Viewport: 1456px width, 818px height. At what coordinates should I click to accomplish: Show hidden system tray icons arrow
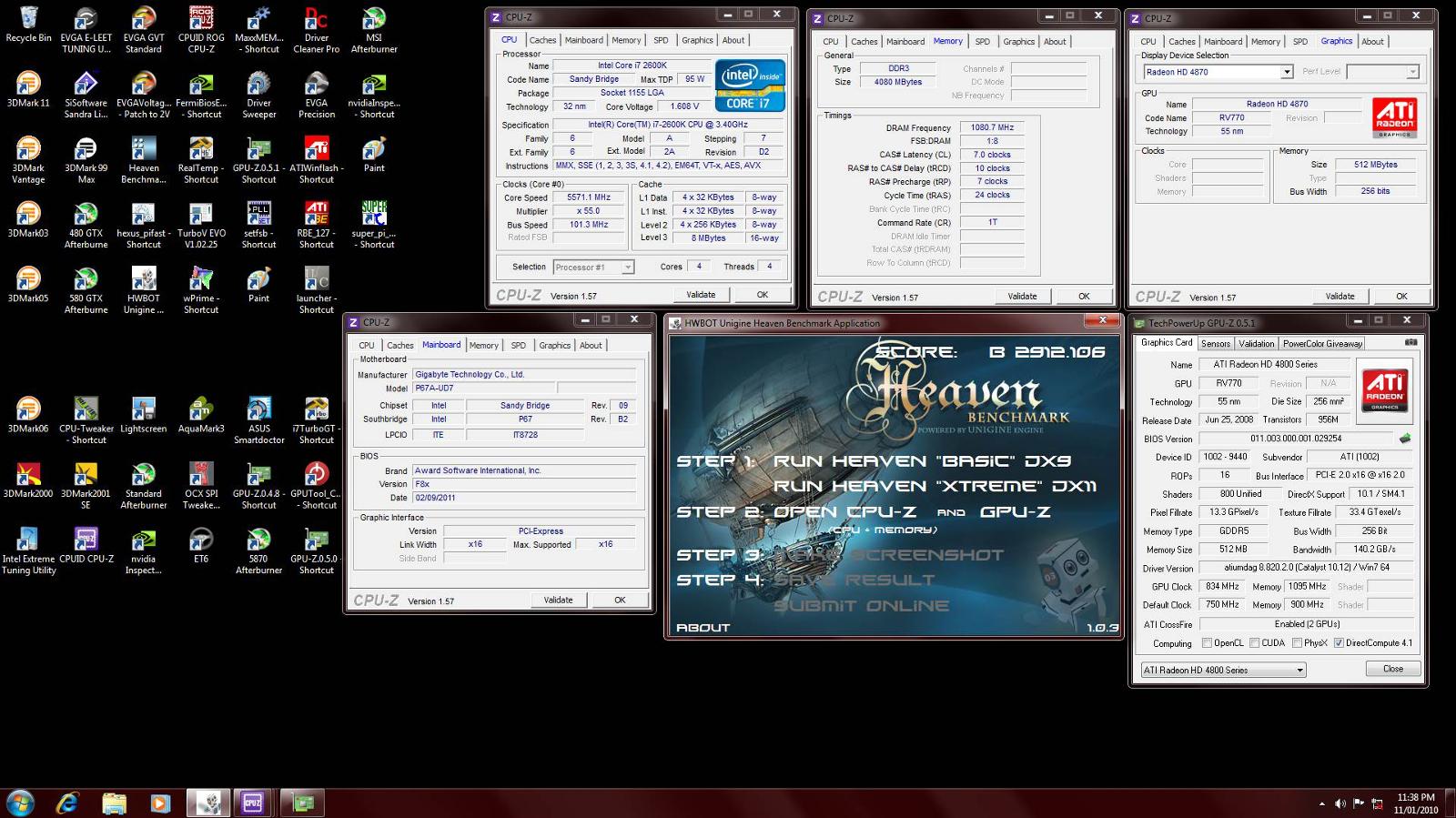[x=1321, y=804]
